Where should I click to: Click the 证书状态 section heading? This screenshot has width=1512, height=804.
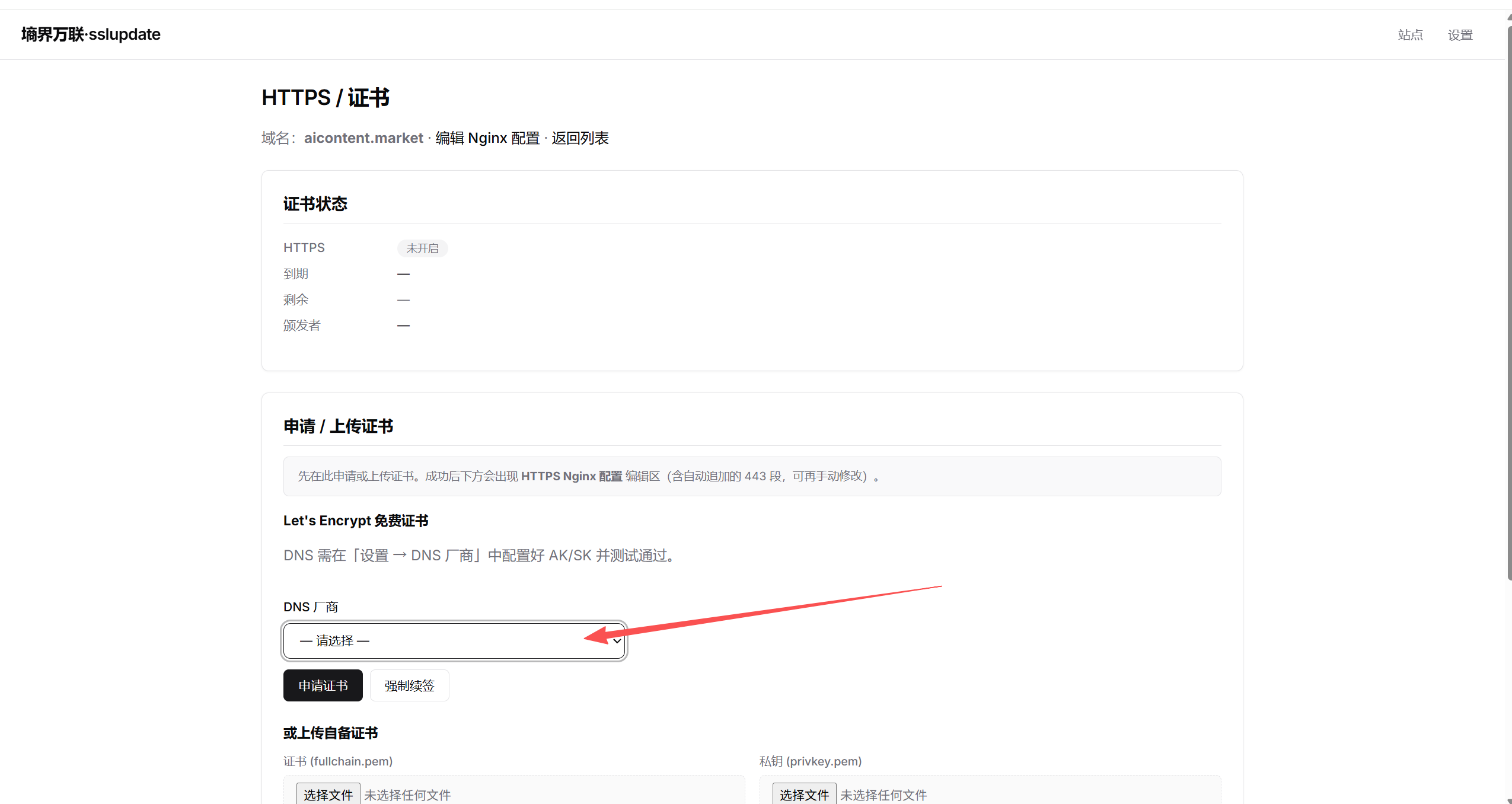point(315,204)
